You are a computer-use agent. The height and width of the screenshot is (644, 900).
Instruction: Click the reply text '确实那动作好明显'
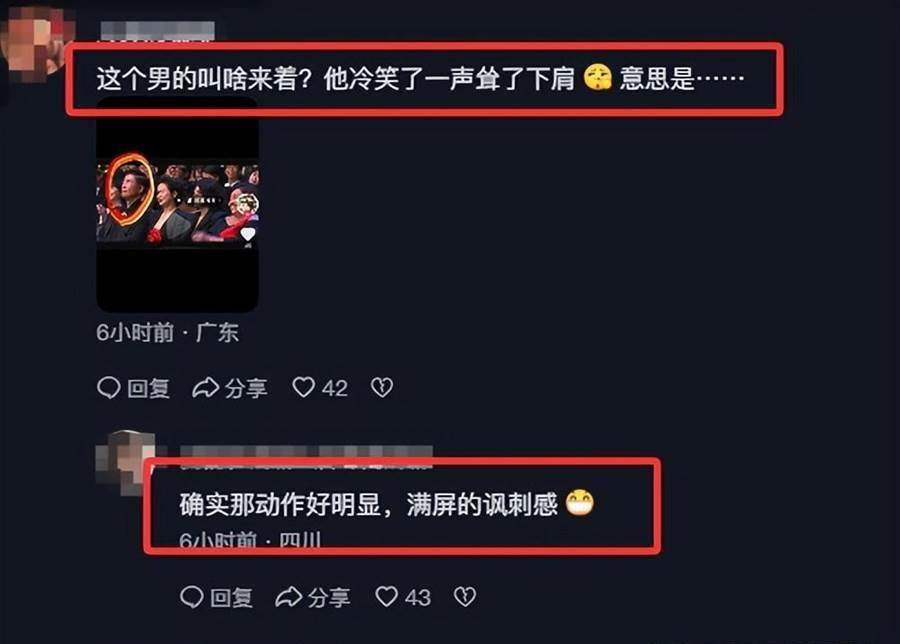click(x=280, y=505)
